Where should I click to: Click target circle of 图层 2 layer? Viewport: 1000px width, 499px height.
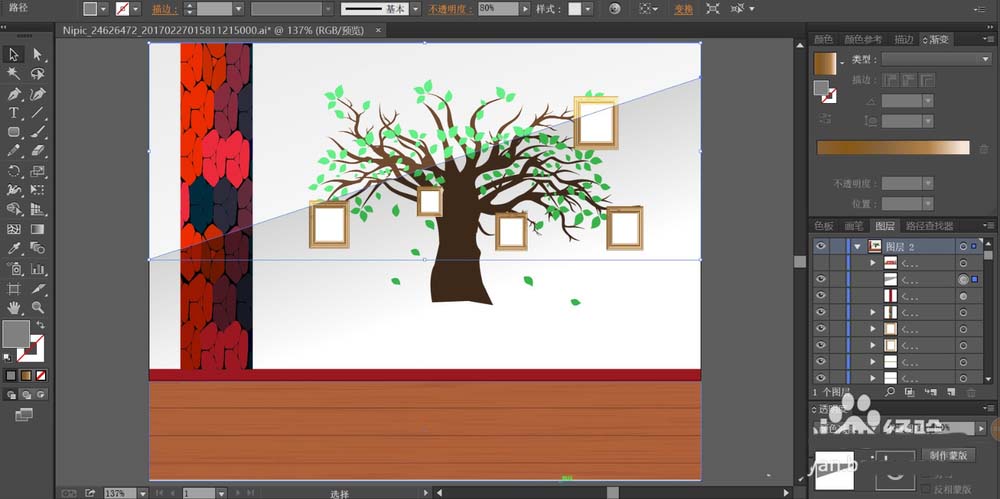click(x=963, y=246)
